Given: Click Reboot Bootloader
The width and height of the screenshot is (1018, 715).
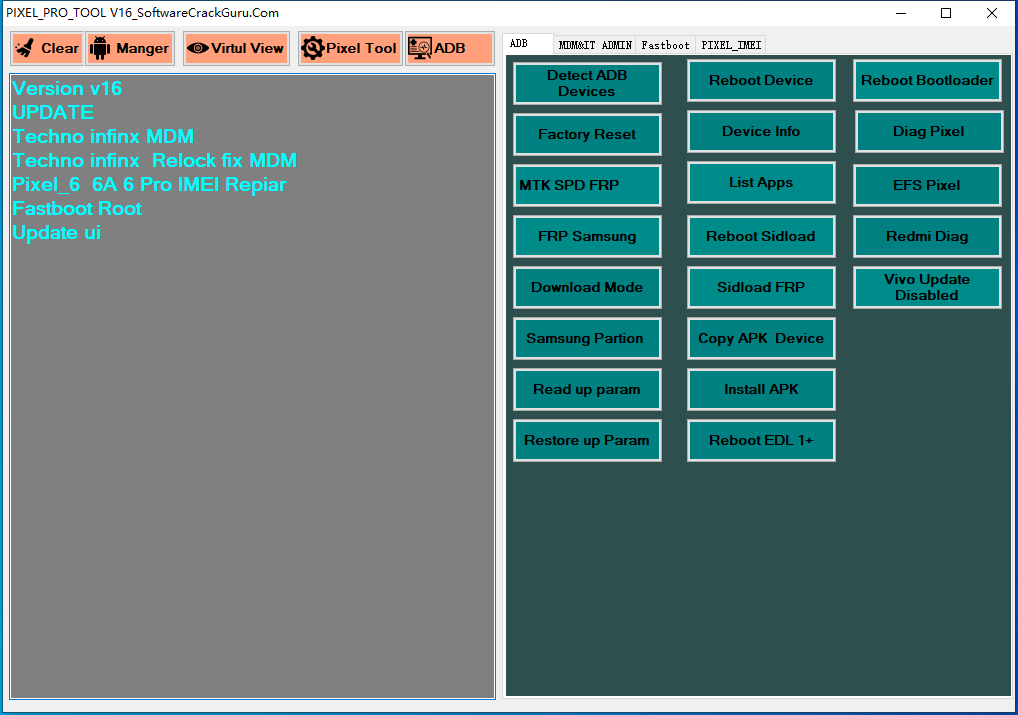Looking at the screenshot, I should click(x=927, y=81).
